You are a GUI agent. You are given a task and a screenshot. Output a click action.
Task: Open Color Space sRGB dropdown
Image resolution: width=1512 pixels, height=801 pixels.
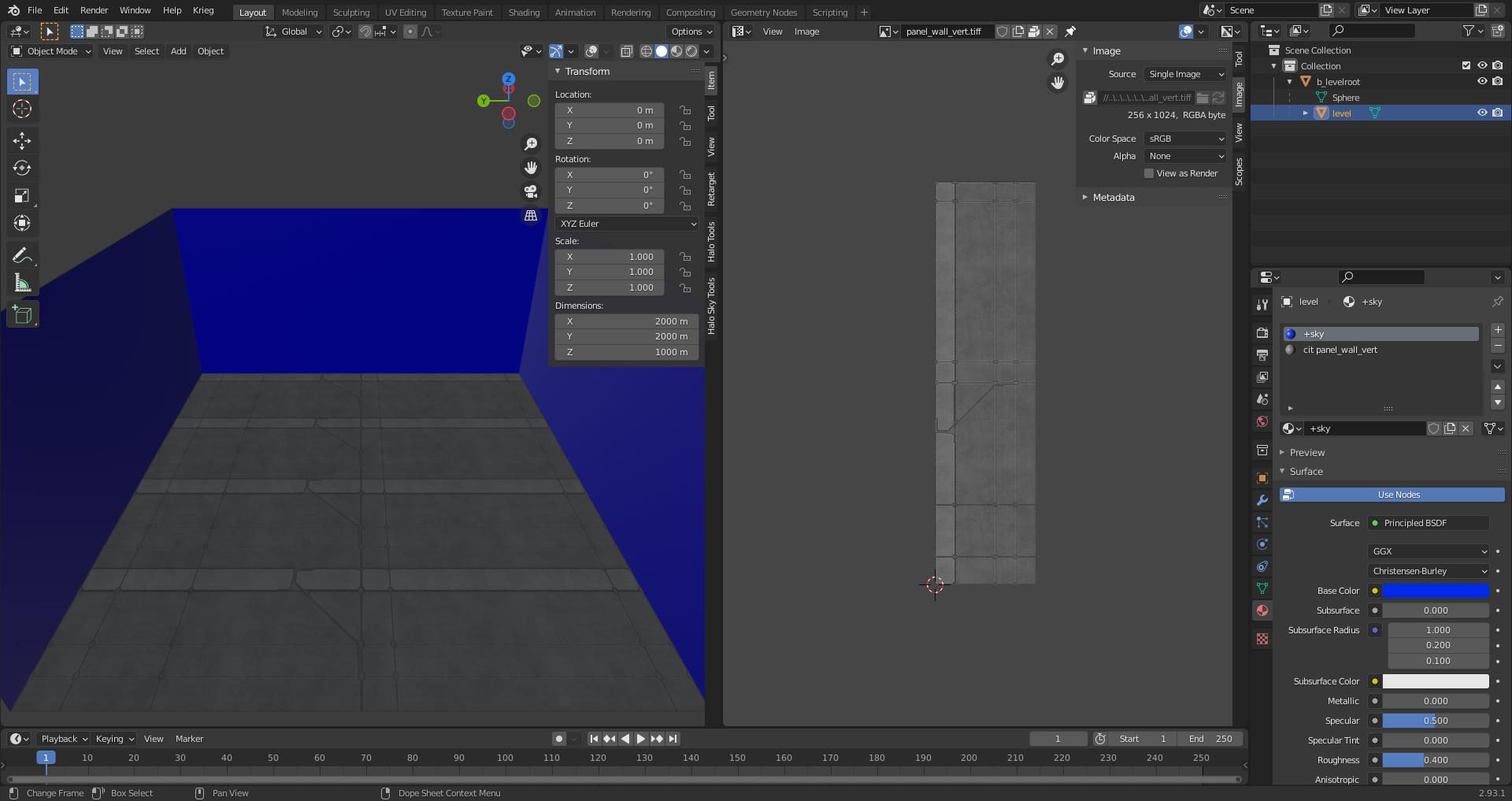point(1185,139)
